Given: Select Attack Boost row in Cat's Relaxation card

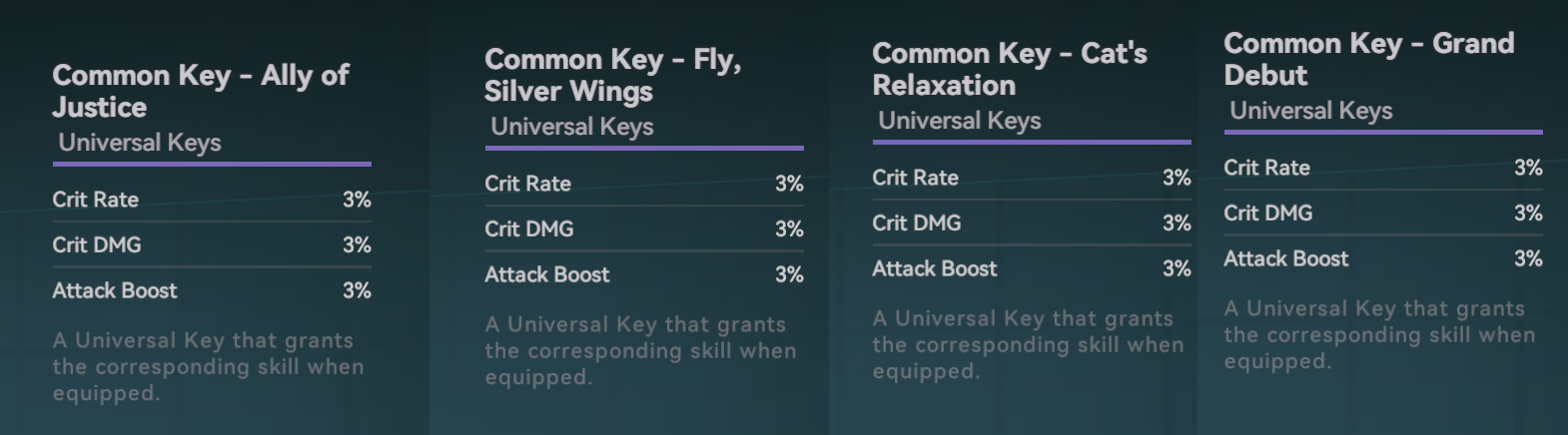Looking at the screenshot, I should tap(1032, 268).
